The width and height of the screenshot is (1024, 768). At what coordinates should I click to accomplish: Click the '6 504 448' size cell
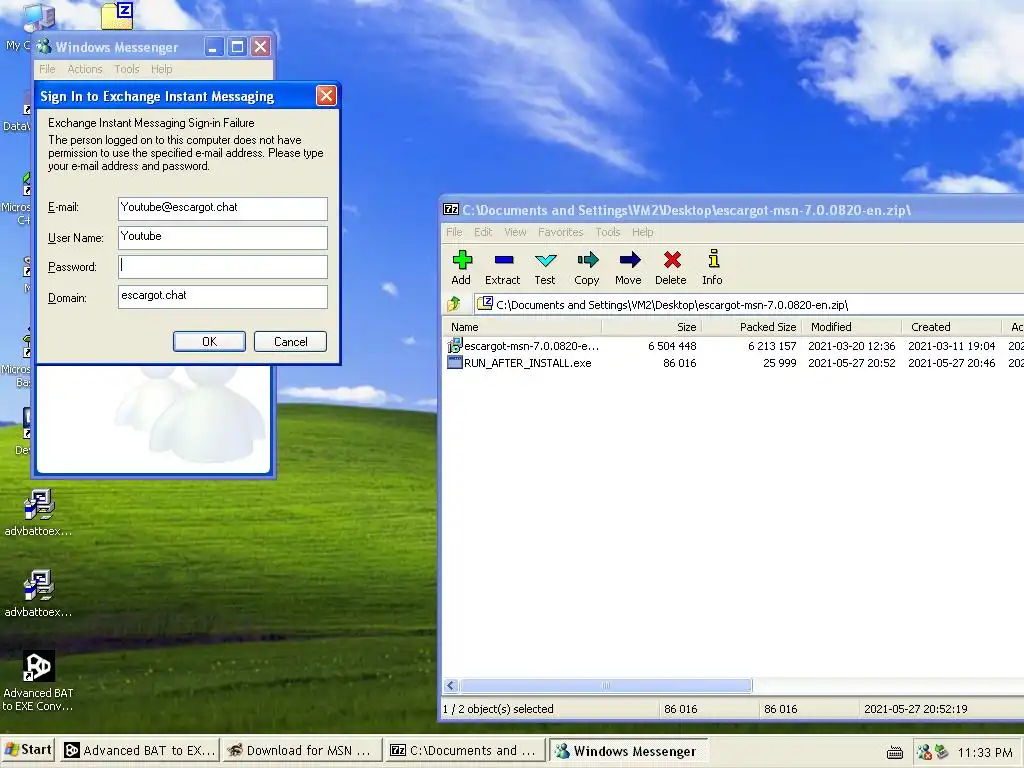[x=672, y=346]
